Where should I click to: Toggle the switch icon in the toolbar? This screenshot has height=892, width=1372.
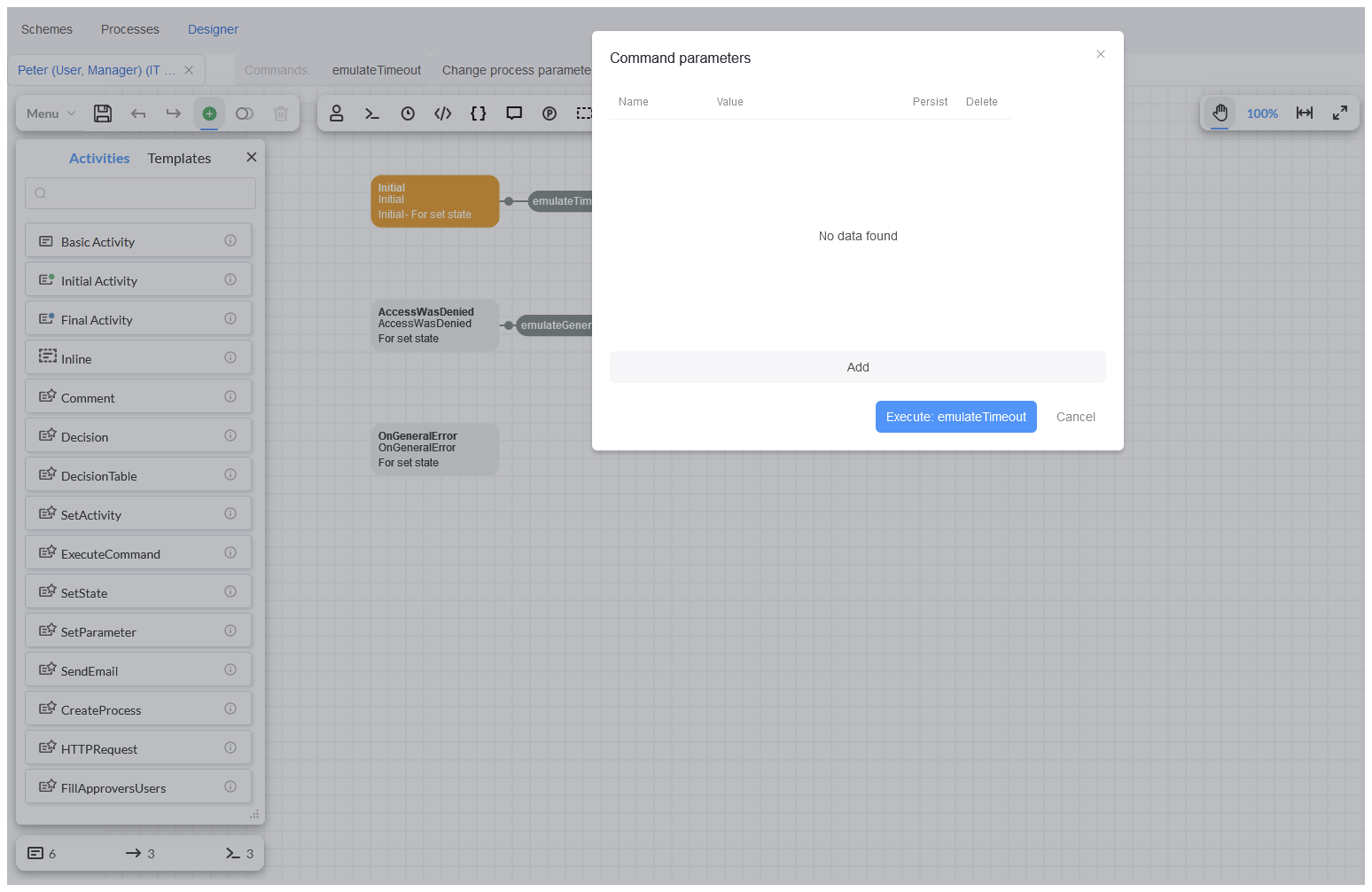pyautogui.click(x=245, y=113)
